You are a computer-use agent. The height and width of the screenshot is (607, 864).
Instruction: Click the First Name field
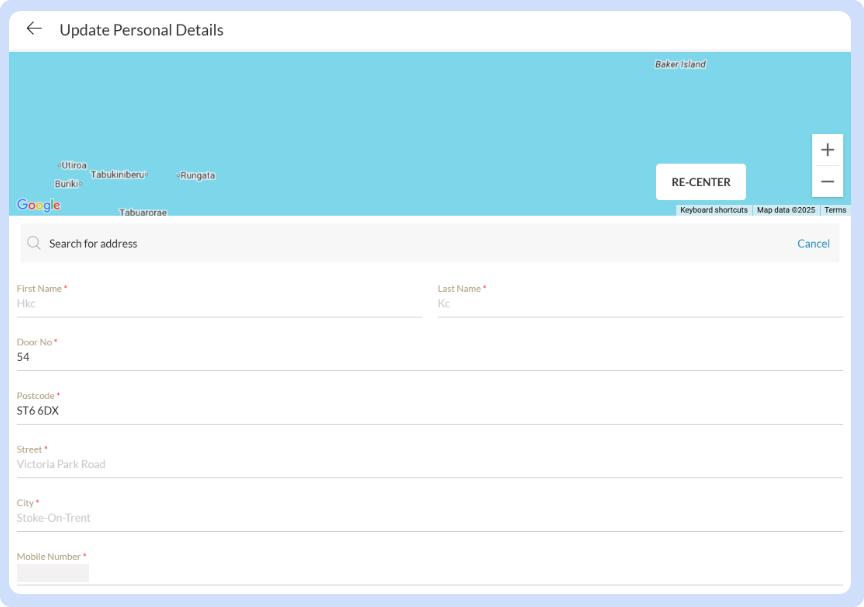coord(219,303)
